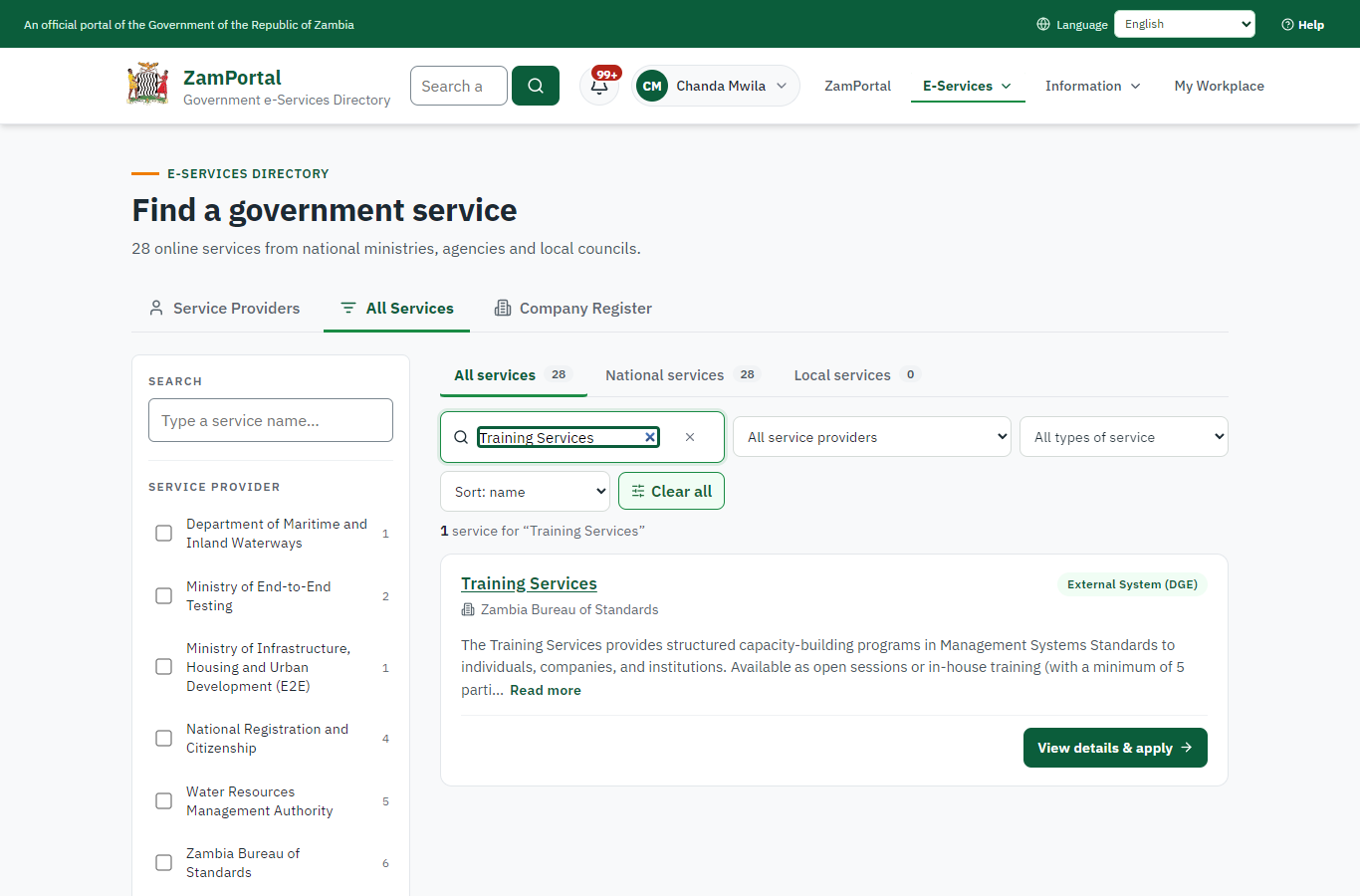Image resolution: width=1360 pixels, height=896 pixels.
Task: Click the ZamPortal coat of arms logo
Action: [147, 85]
